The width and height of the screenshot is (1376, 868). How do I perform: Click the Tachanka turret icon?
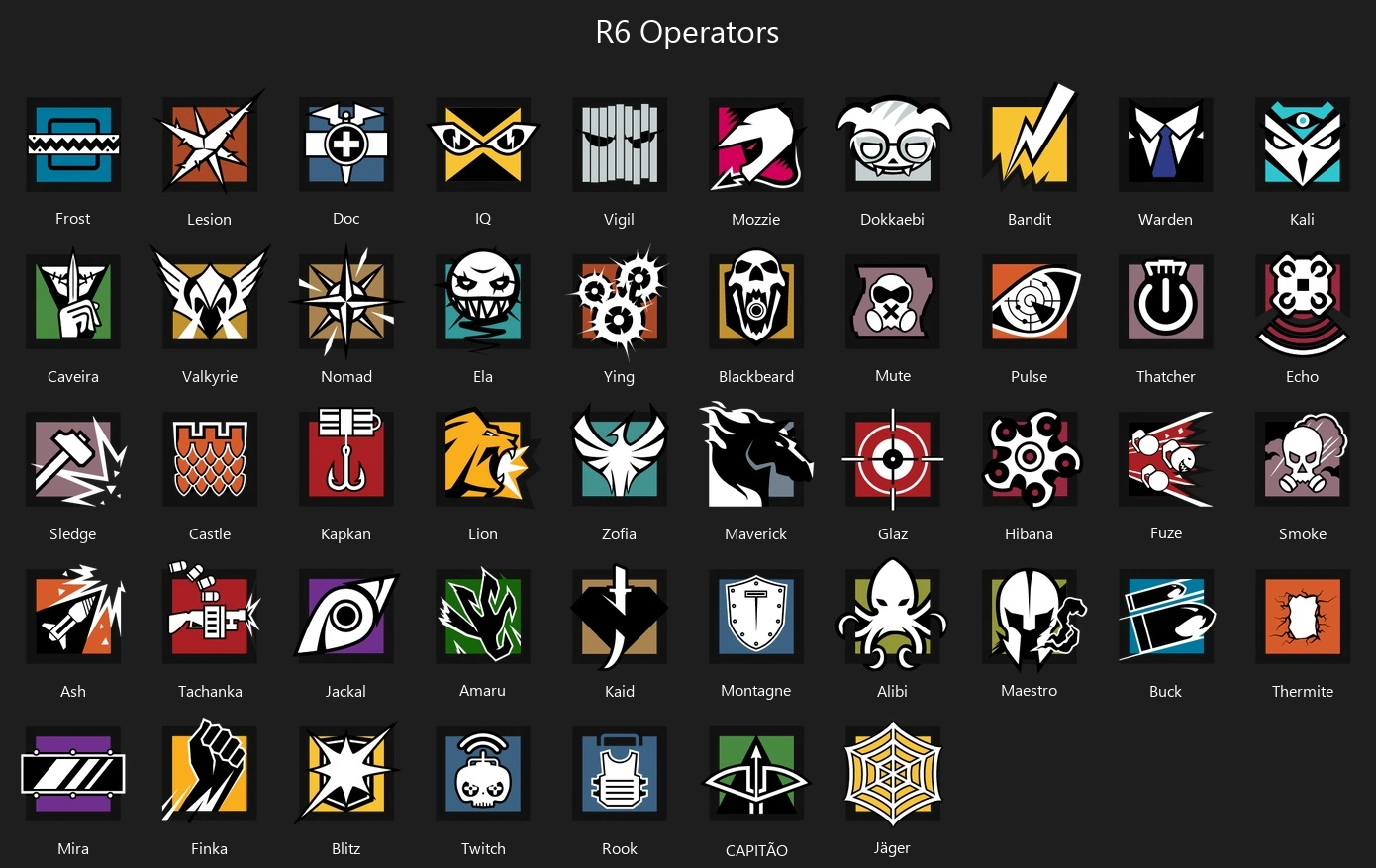click(210, 616)
